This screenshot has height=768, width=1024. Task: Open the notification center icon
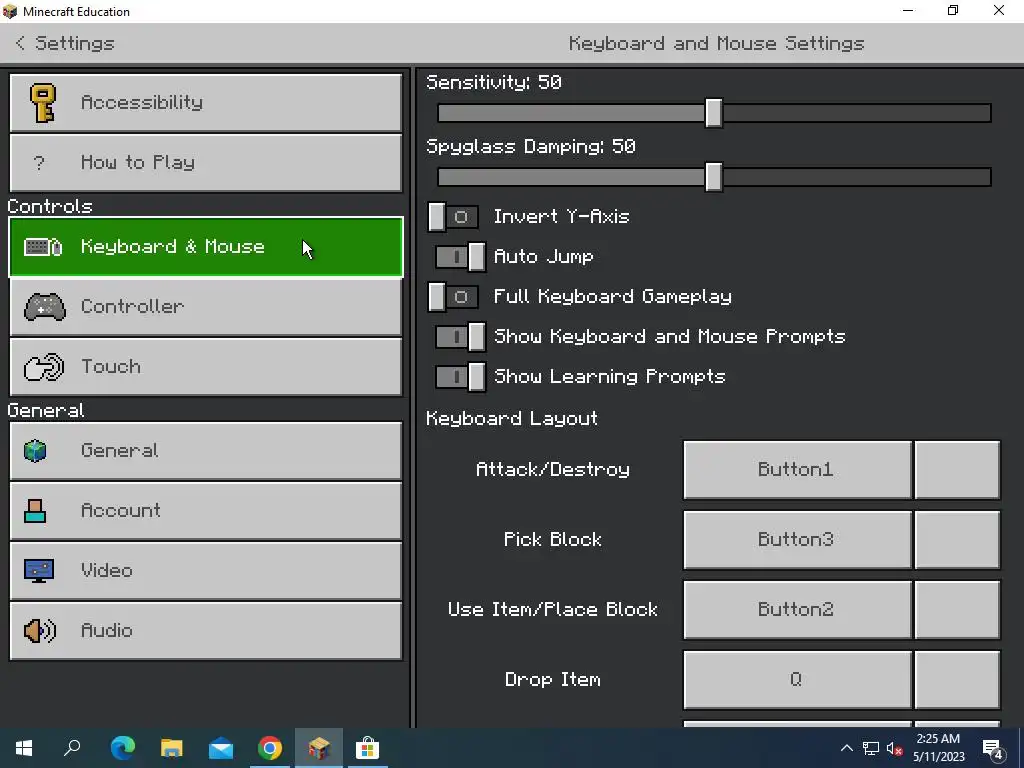pos(993,748)
